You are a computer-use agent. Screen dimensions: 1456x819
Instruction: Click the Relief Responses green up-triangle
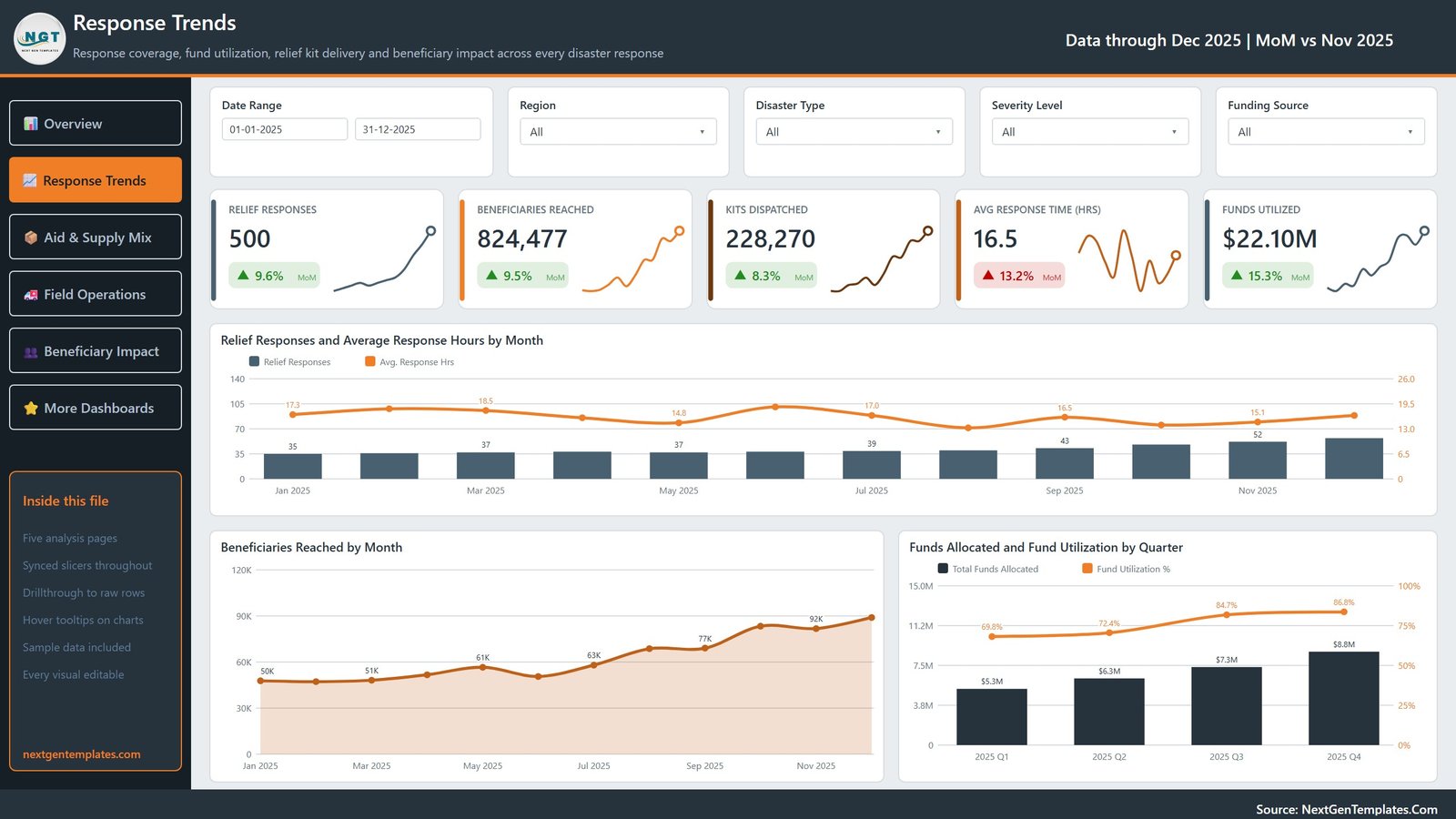point(243,275)
